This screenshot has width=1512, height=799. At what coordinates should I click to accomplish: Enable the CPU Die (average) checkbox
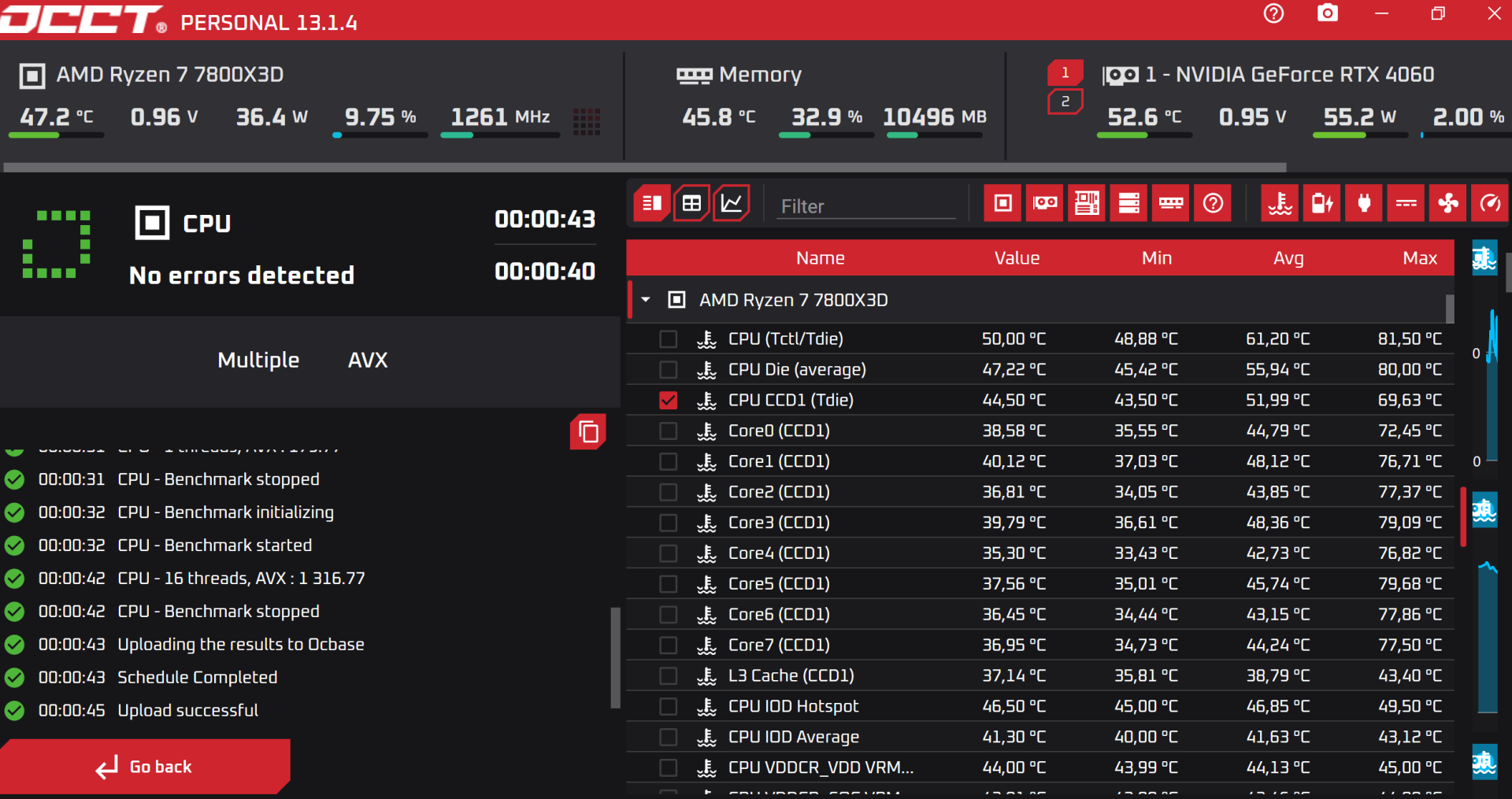click(x=669, y=370)
